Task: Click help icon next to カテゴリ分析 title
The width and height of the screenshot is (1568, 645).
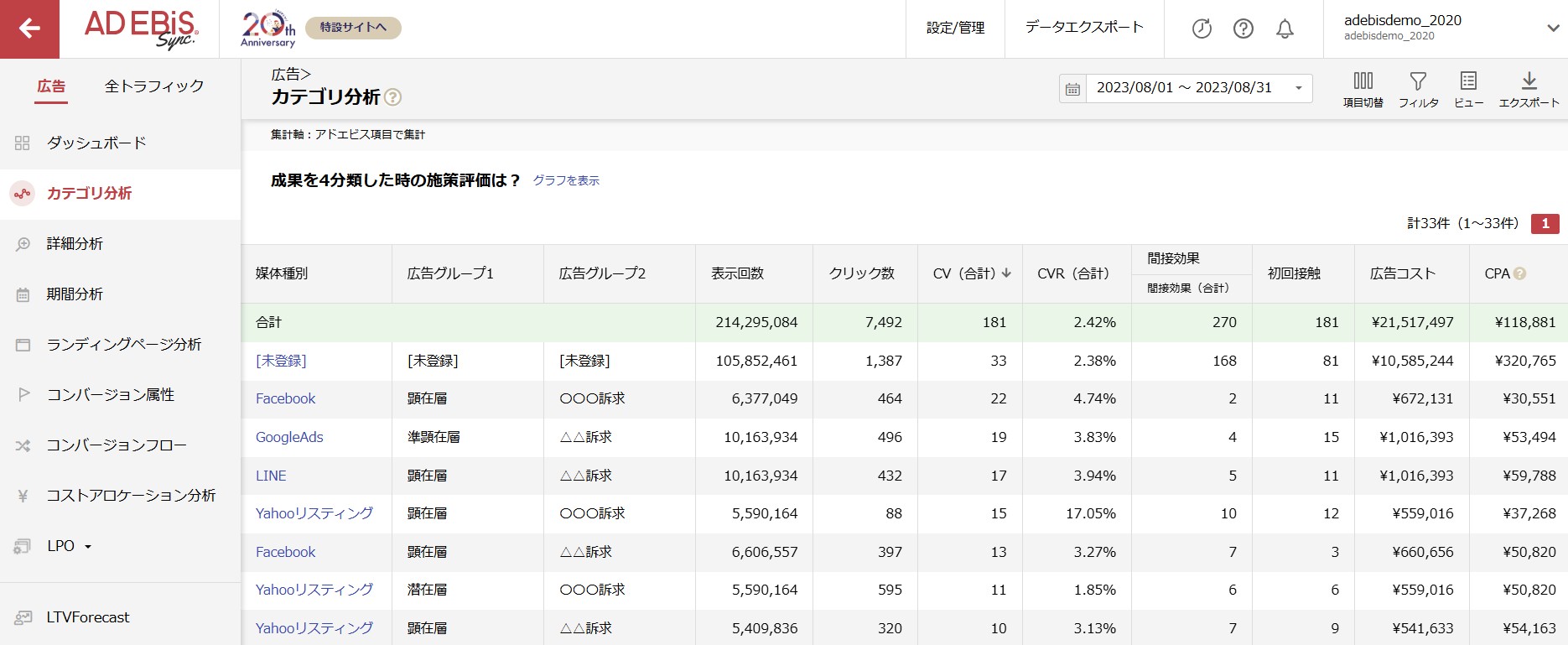Action: [392, 97]
